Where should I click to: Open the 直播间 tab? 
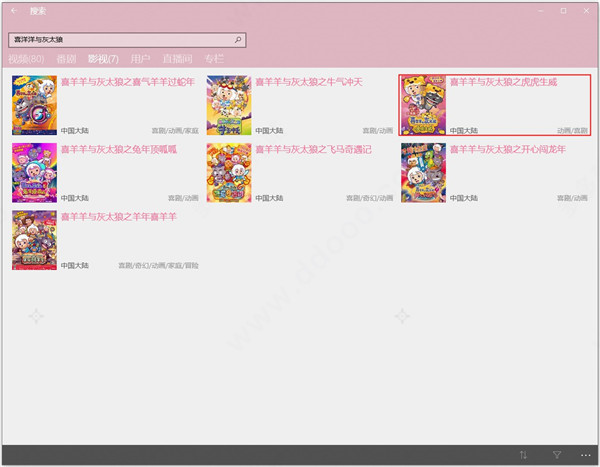click(177, 59)
